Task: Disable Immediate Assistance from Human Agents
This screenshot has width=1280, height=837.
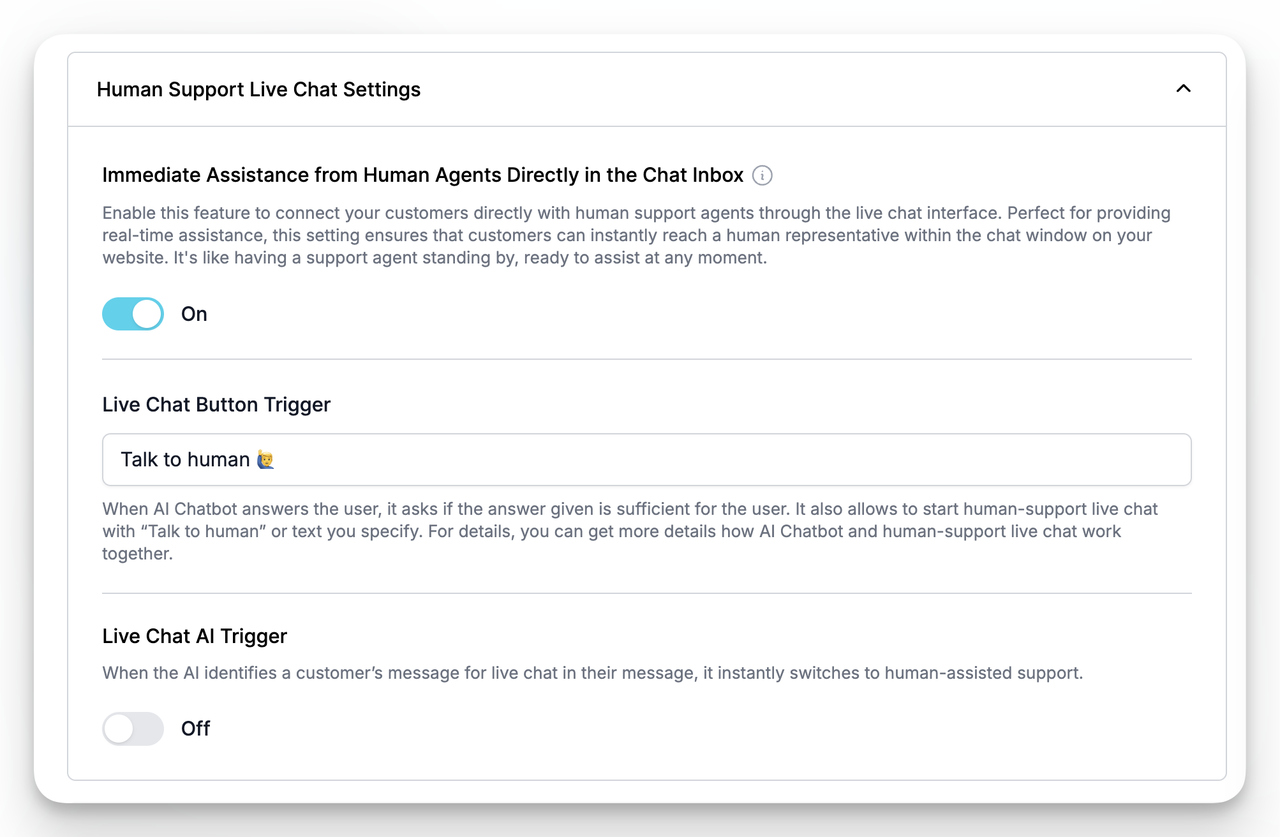Action: tap(132, 313)
